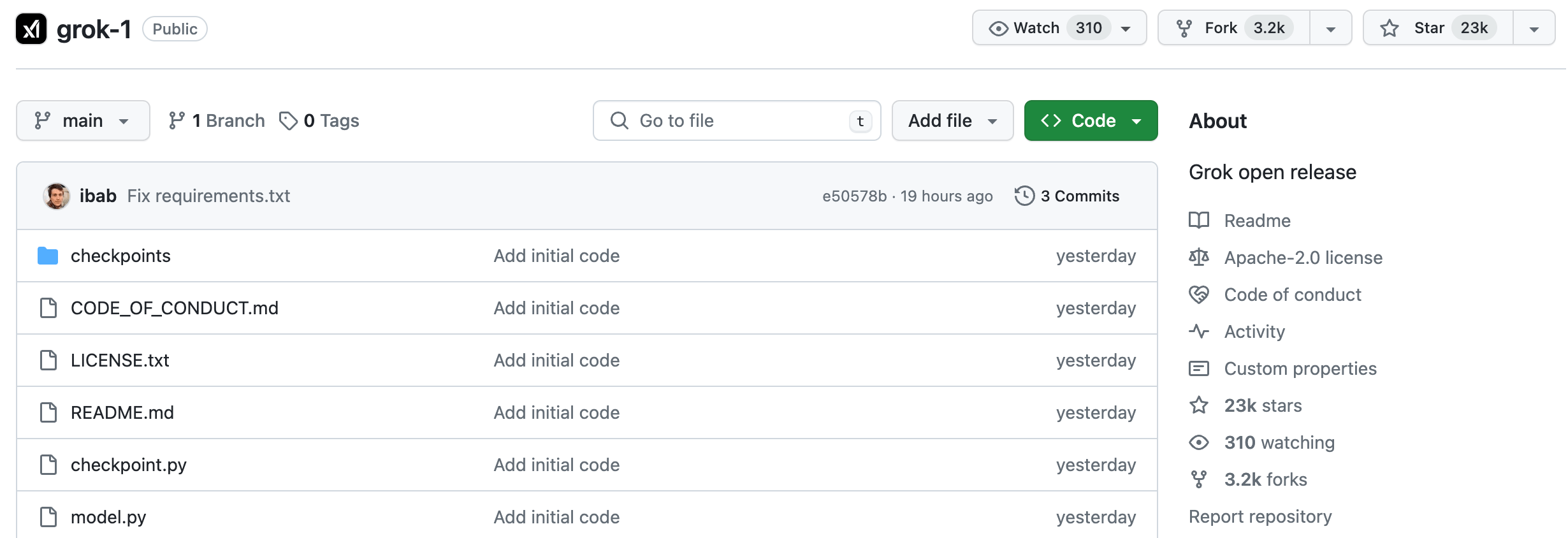
Task: Open the README.md file
Action: (122, 412)
